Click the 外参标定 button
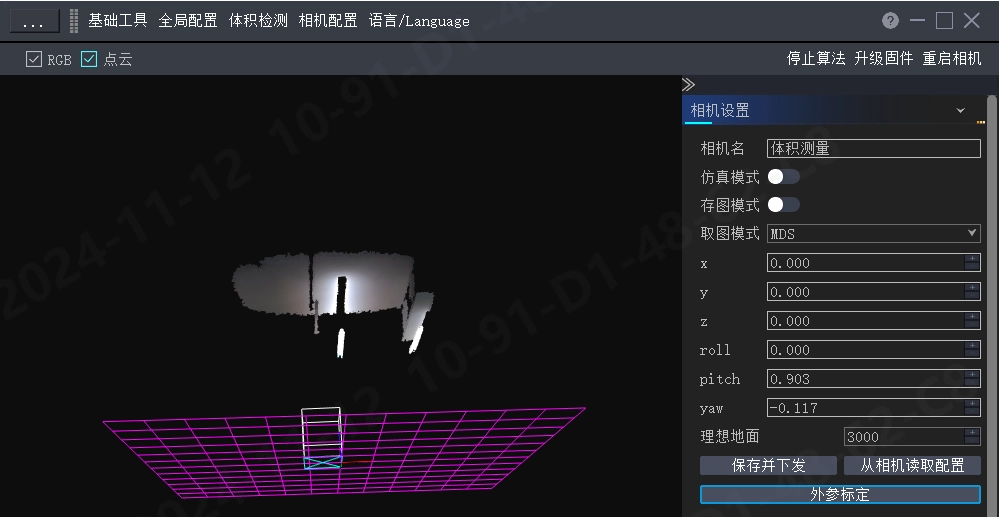This screenshot has height=517, width=999. [x=840, y=495]
